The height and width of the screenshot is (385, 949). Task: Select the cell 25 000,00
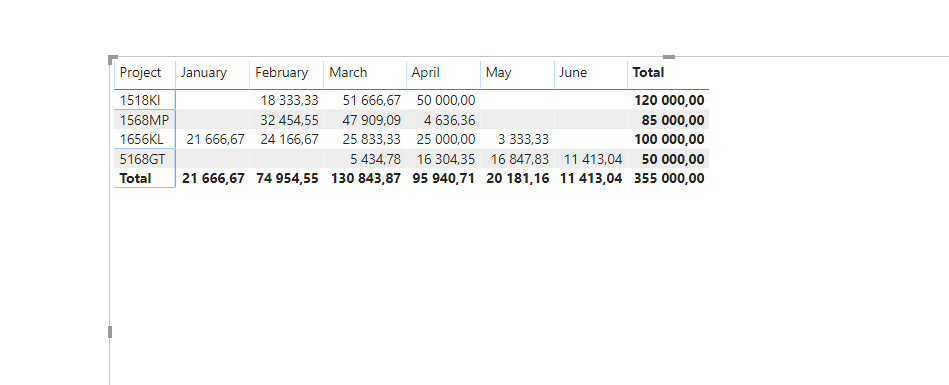(x=446, y=140)
